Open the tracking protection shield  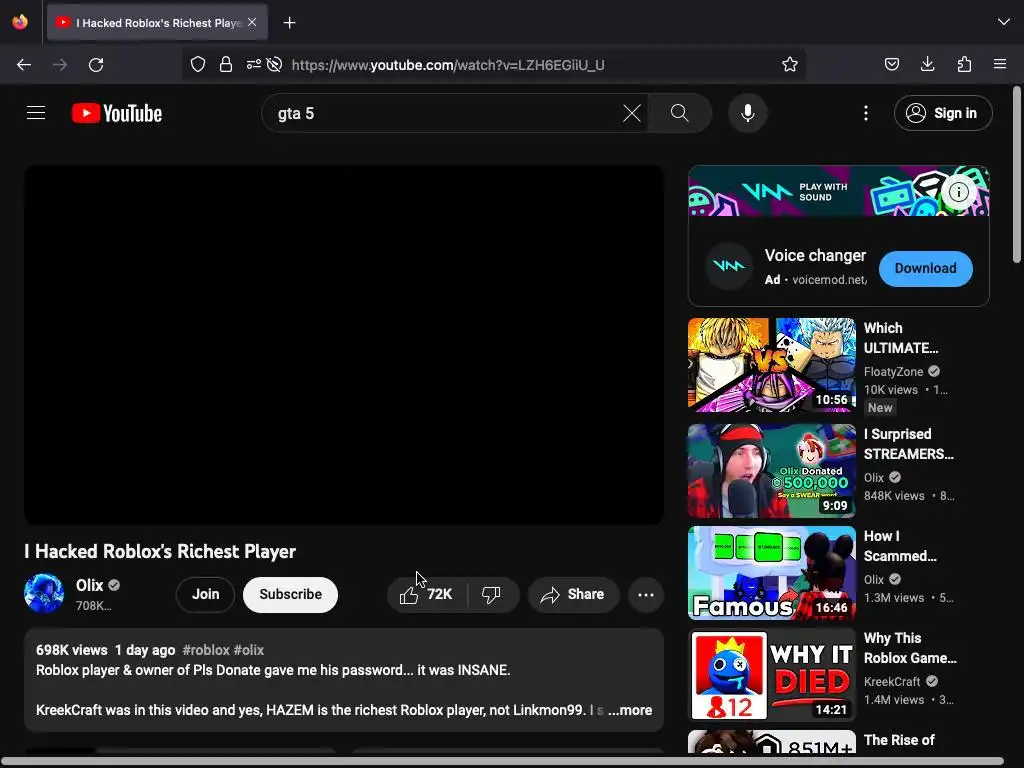tap(198, 64)
